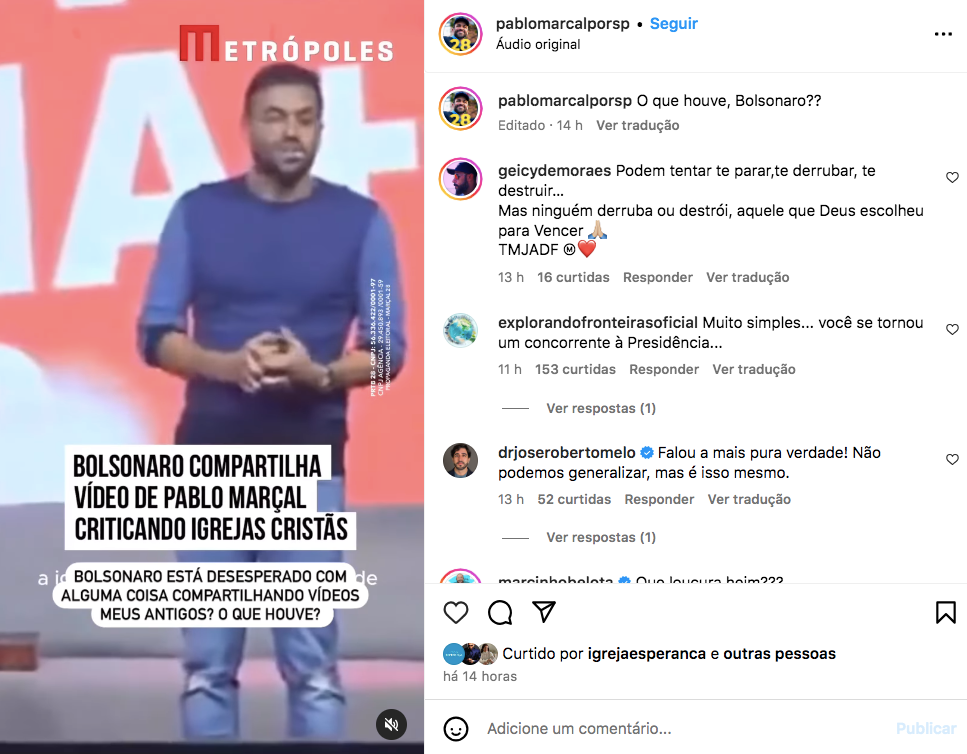
Task: Share post using paper plane icon
Action: (x=544, y=612)
